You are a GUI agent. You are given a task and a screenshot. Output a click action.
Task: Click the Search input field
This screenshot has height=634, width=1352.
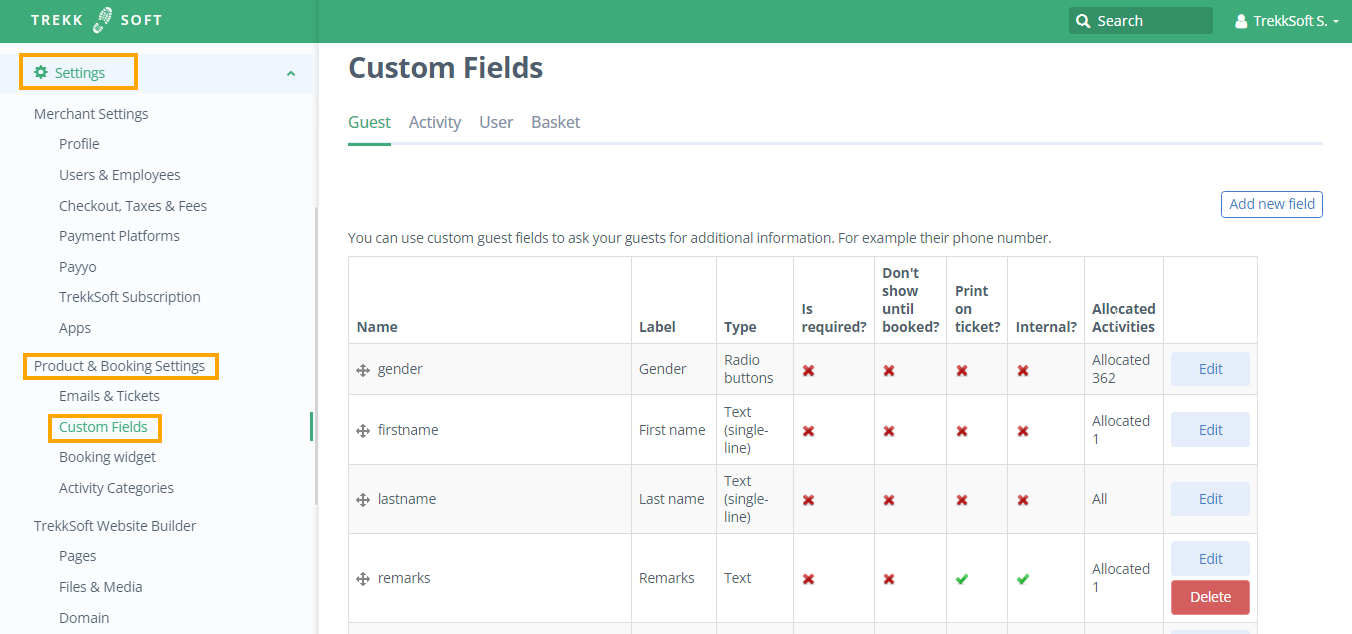pos(1141,21)
